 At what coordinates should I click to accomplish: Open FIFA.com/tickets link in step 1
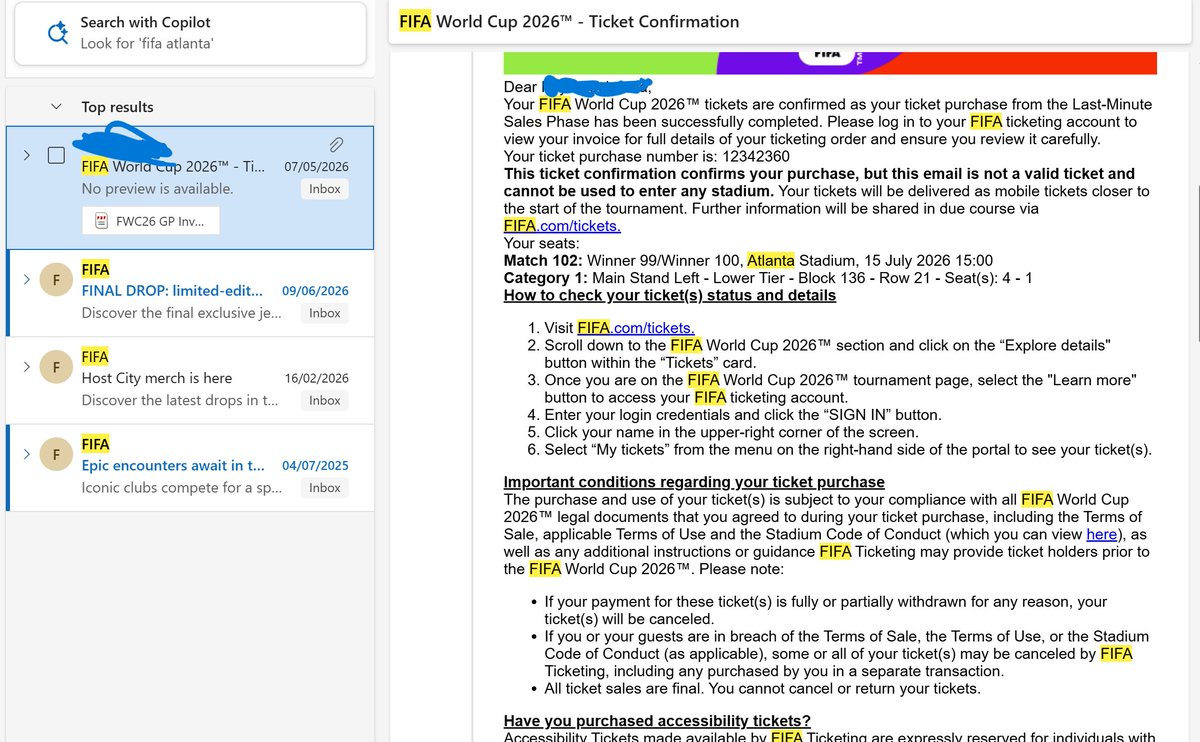(x=636, y=328)
